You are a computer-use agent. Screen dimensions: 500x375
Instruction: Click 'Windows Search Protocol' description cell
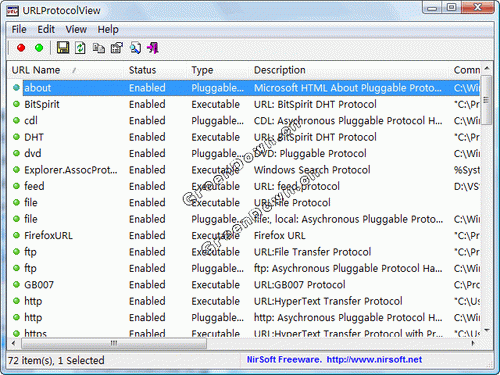click(312, 170)
